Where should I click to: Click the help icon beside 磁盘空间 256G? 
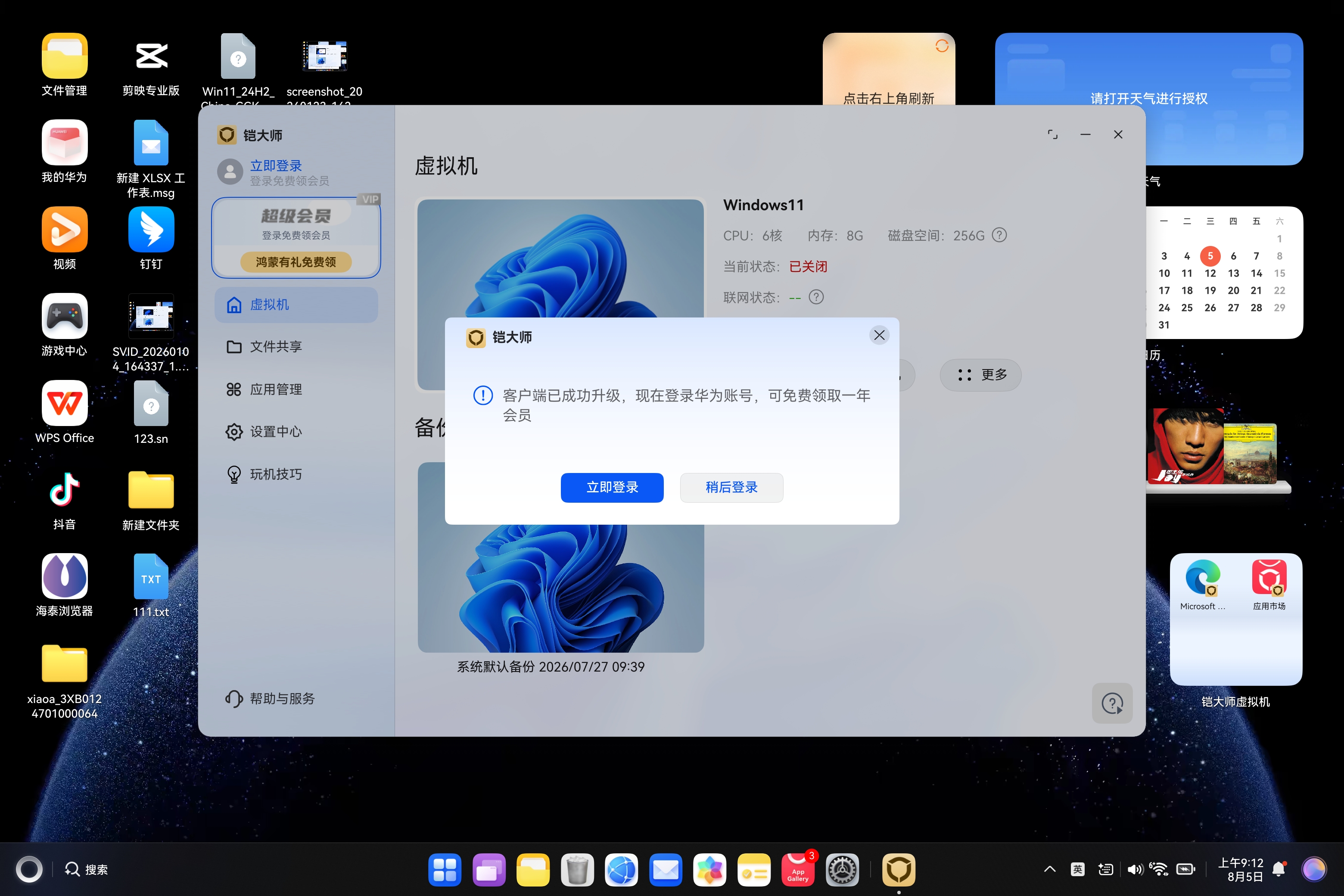coord(999,235)
